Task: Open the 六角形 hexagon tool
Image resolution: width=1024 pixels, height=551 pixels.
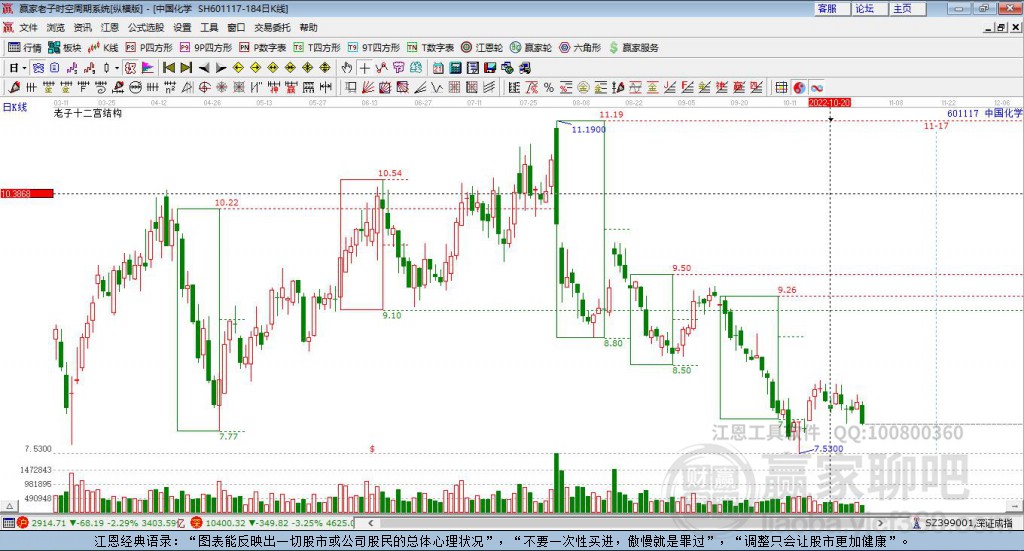Action: 580,48
